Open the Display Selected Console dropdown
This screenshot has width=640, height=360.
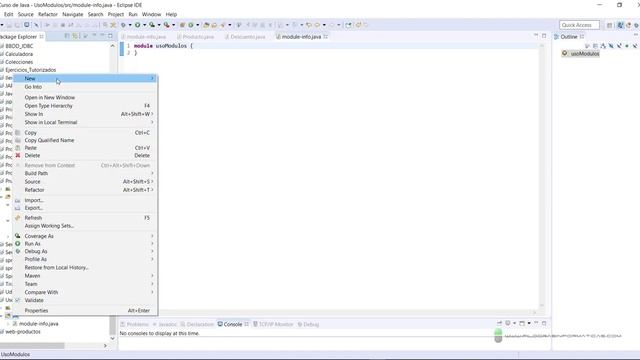coord(514,323)
